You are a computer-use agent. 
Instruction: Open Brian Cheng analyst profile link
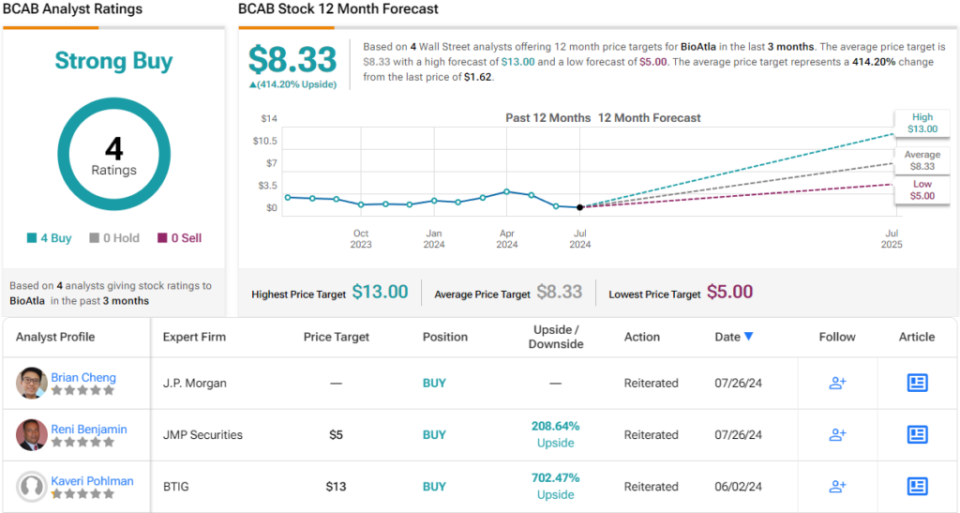tap(83, 377)
